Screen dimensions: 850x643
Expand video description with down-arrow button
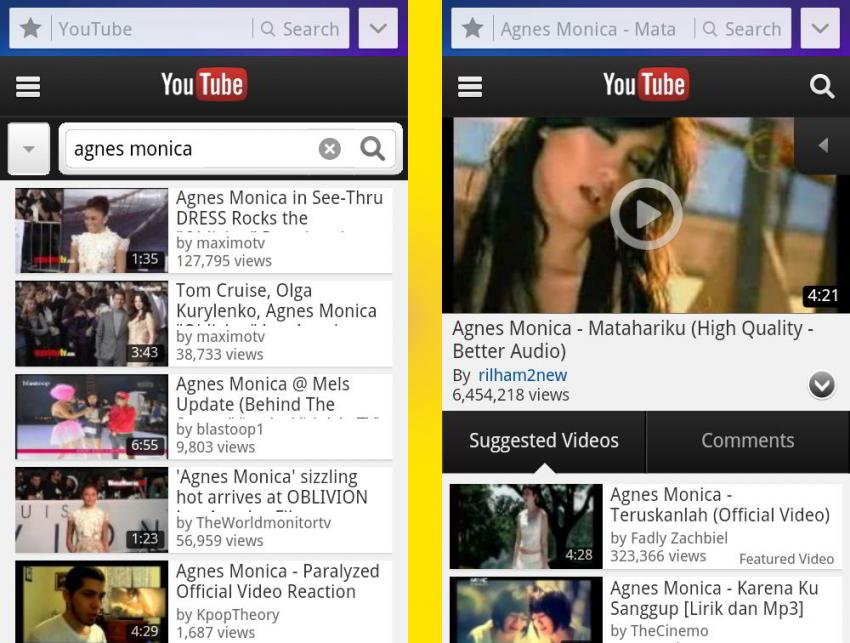[x=822, y=385]
